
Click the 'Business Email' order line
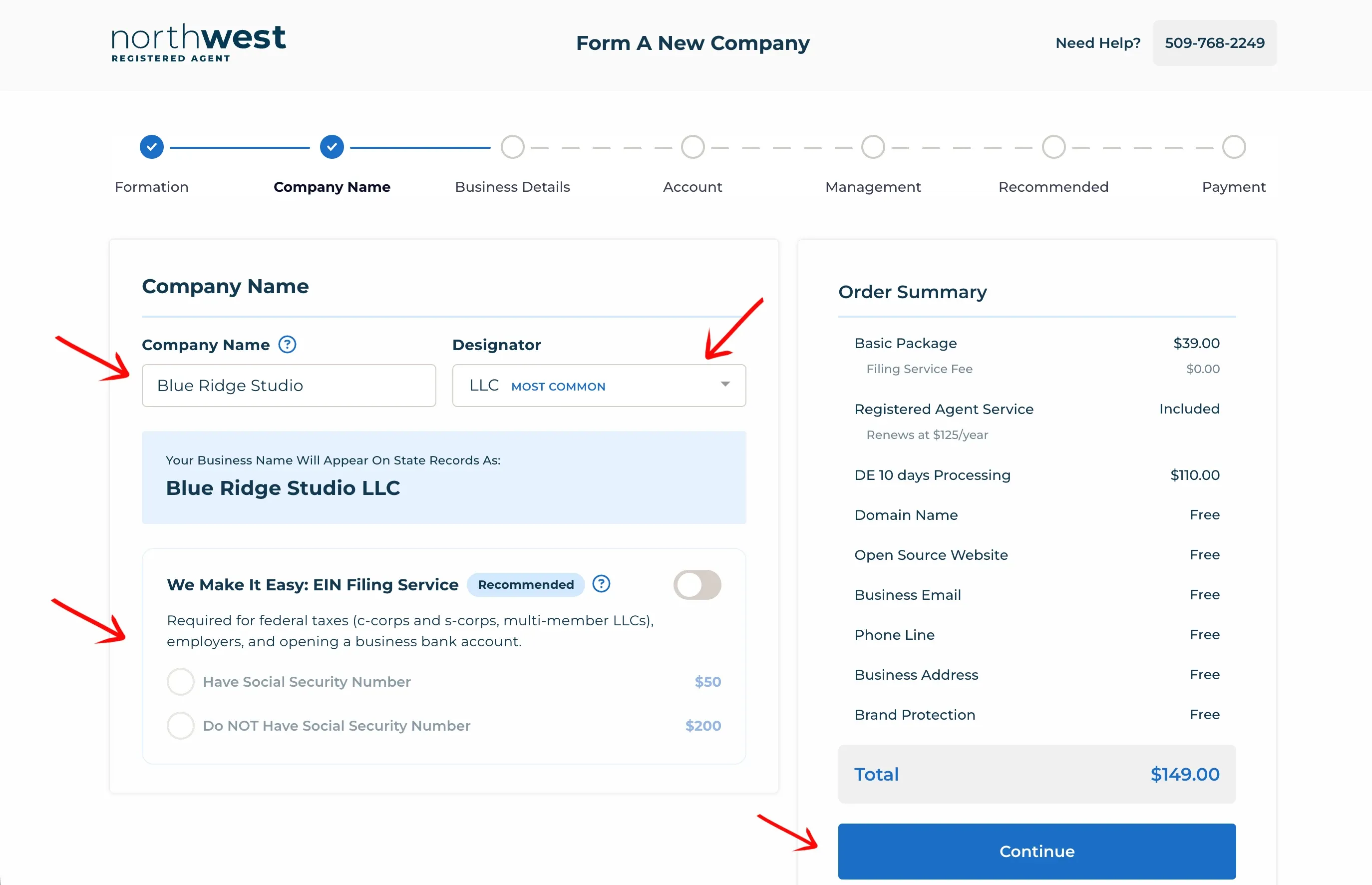[908, 595]
